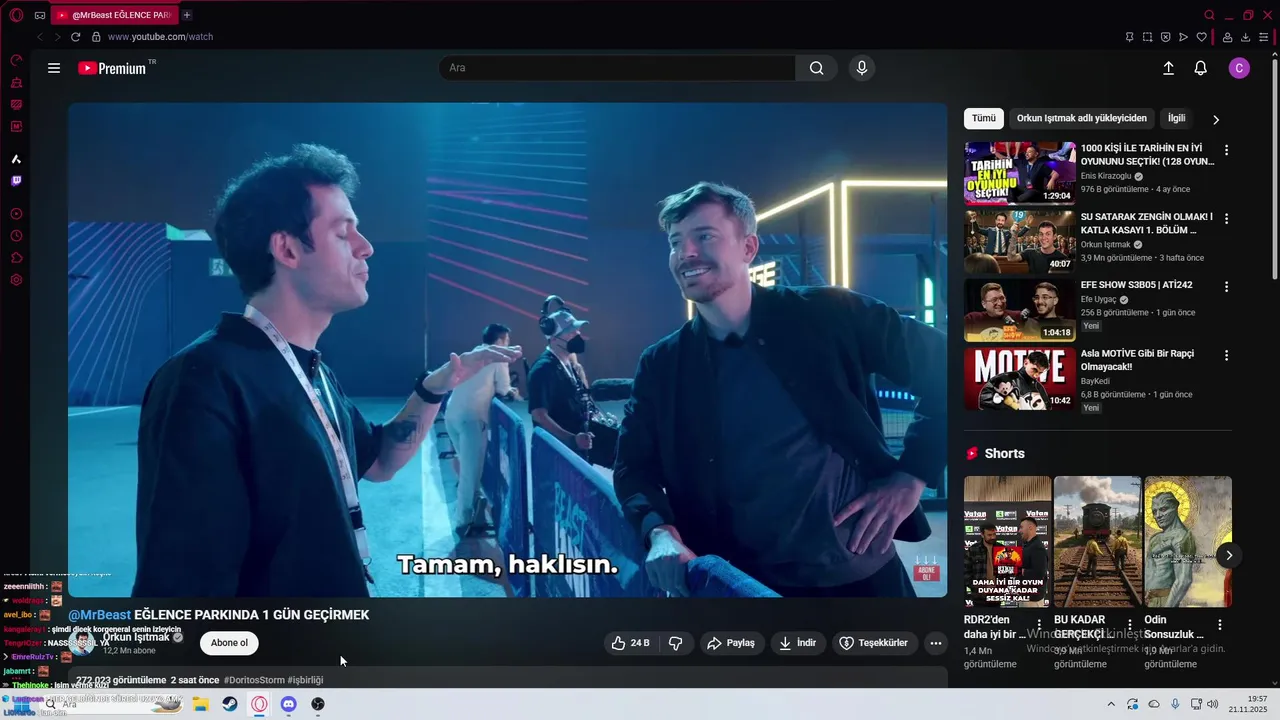Open SU SATARAK ZENGİN OLMAK thumbnail
The image size is (1280, 720).
(1020, 241)
